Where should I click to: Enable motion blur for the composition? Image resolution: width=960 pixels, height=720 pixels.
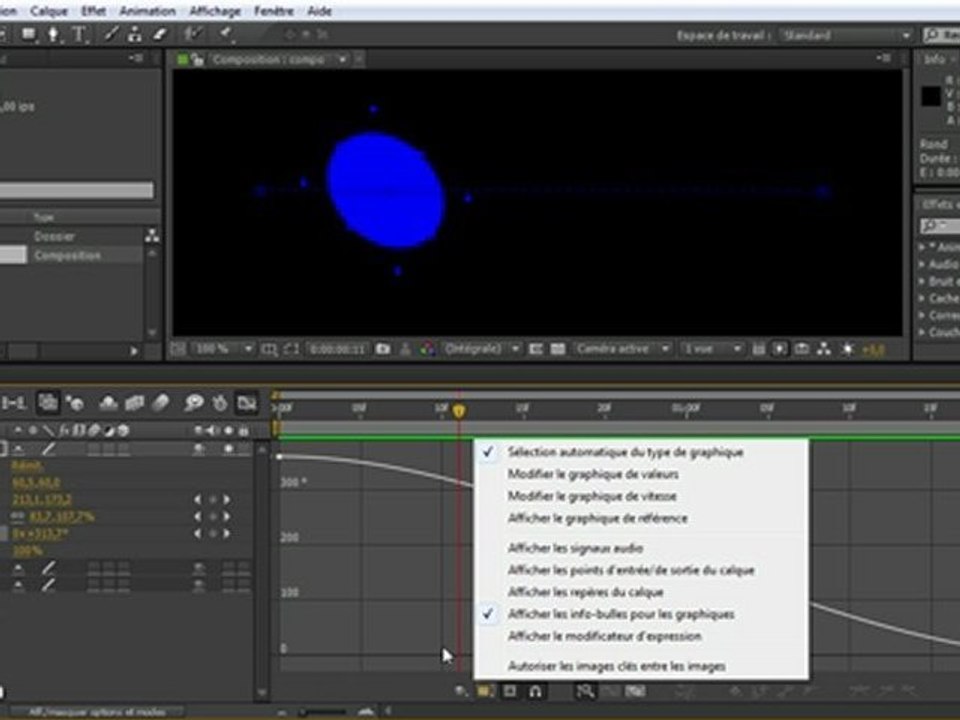tap(160, 403)
